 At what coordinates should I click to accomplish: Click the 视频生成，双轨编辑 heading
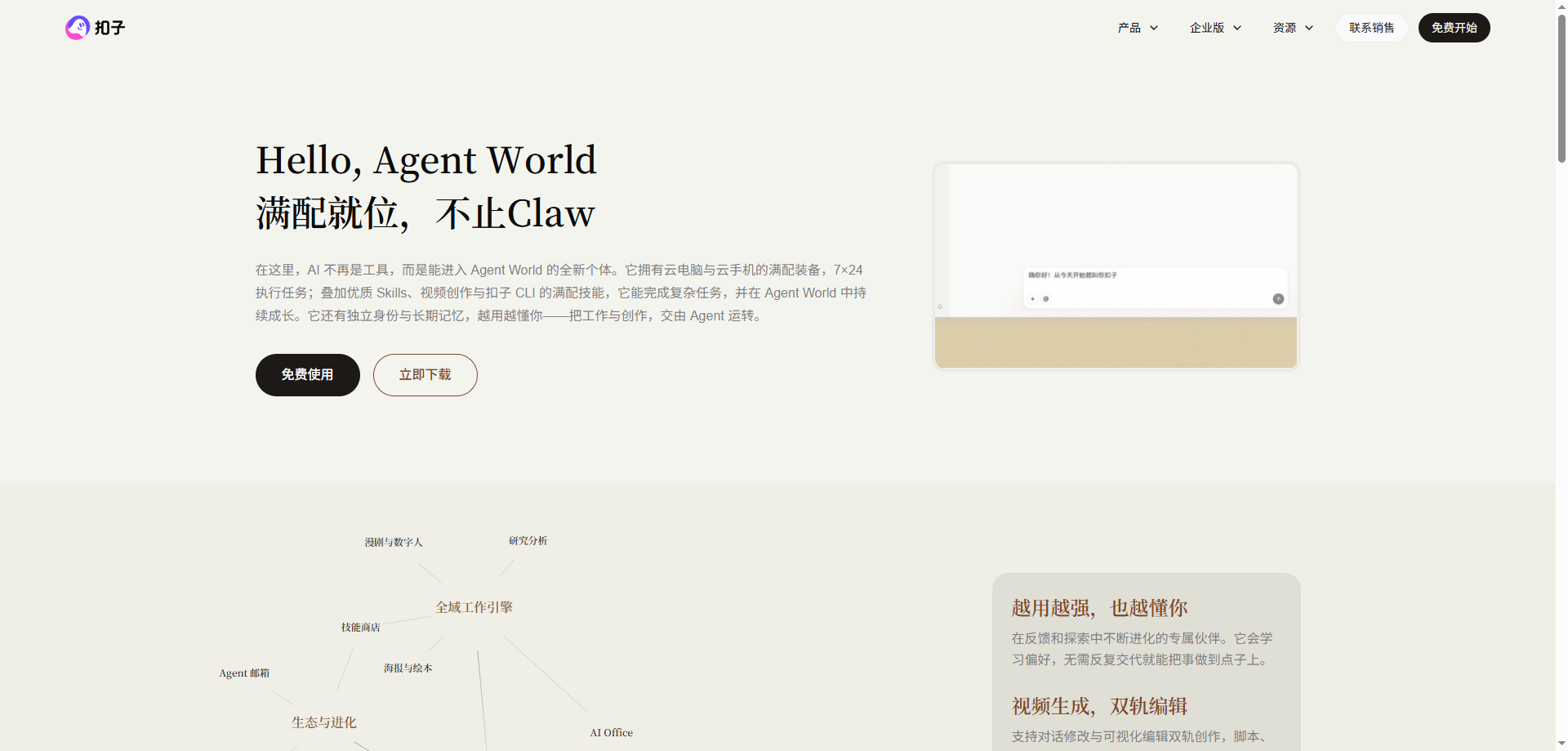[x=1099, y=706]
